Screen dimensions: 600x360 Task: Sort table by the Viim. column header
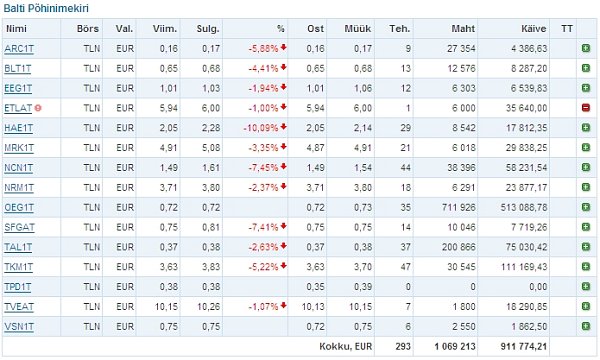pyautogui.click(x=165, y=29)
